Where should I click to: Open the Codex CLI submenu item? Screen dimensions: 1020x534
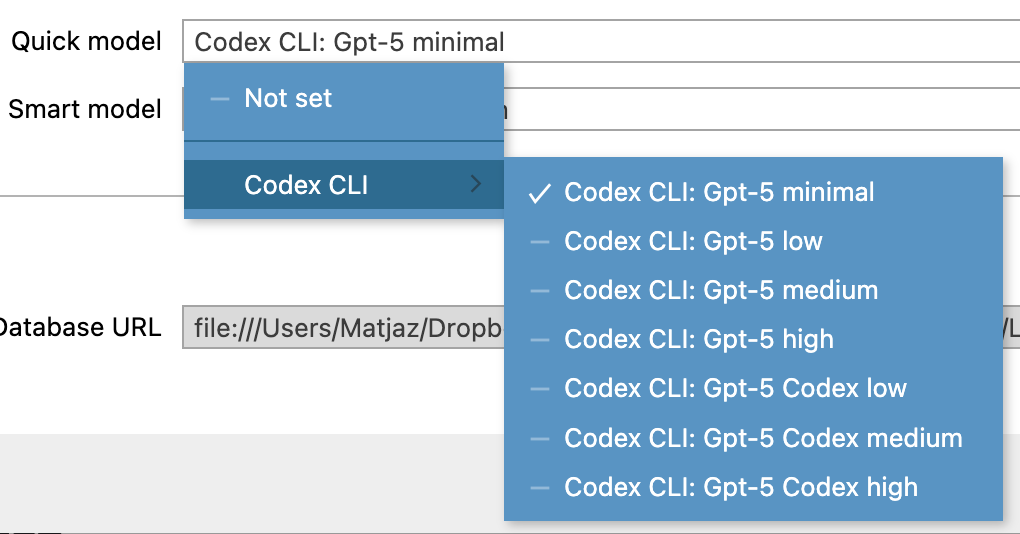[x=306, y=184]
